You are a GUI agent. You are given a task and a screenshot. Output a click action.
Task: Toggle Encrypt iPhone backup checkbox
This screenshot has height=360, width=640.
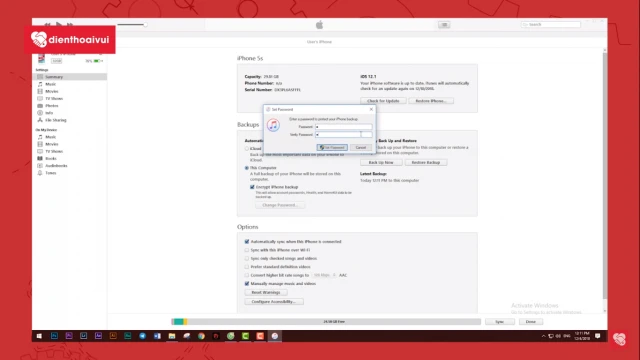click(x=252, y=187)
